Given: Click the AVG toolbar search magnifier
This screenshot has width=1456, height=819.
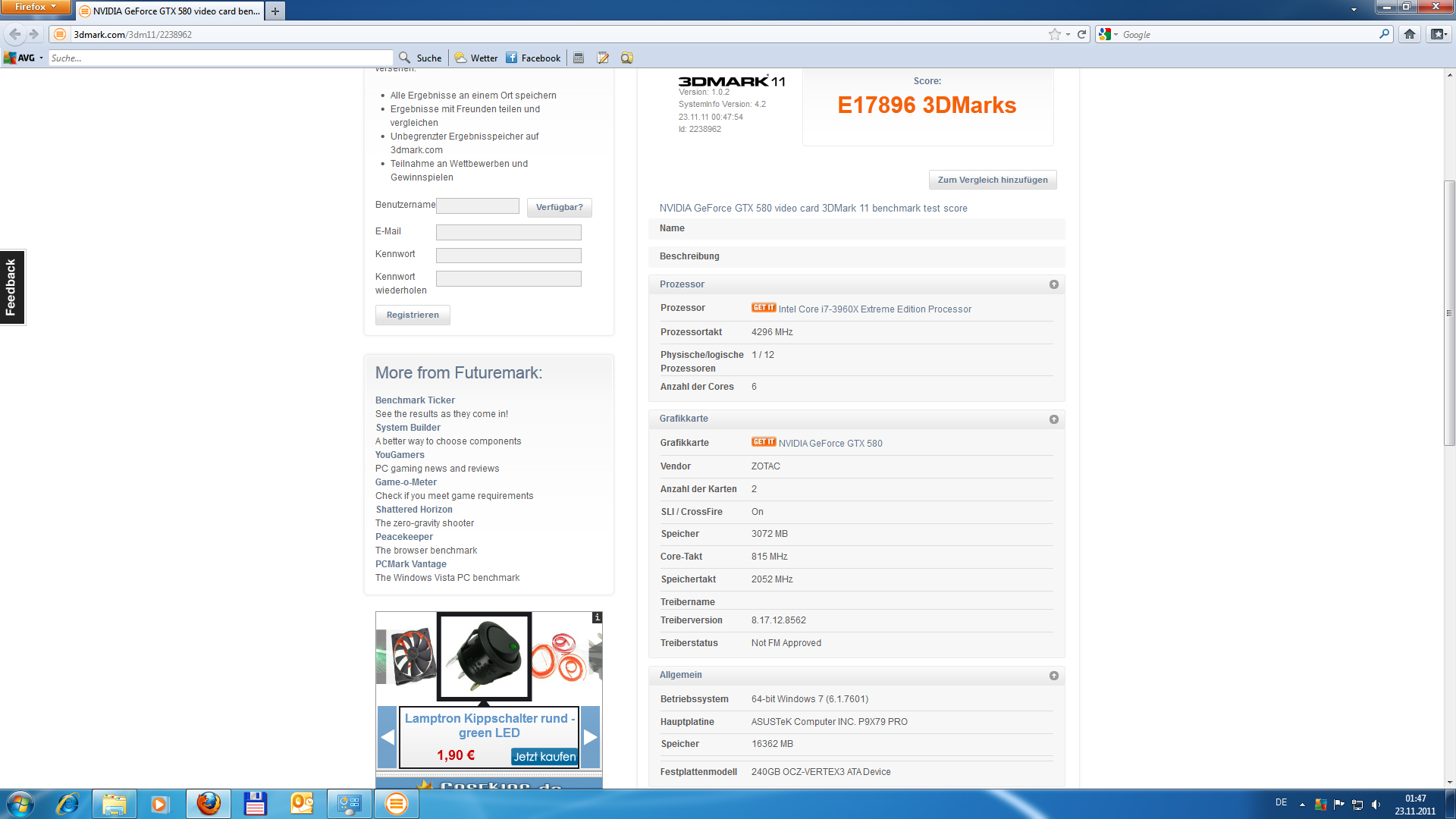Looking at the screenshot, I should click(405, 58).
